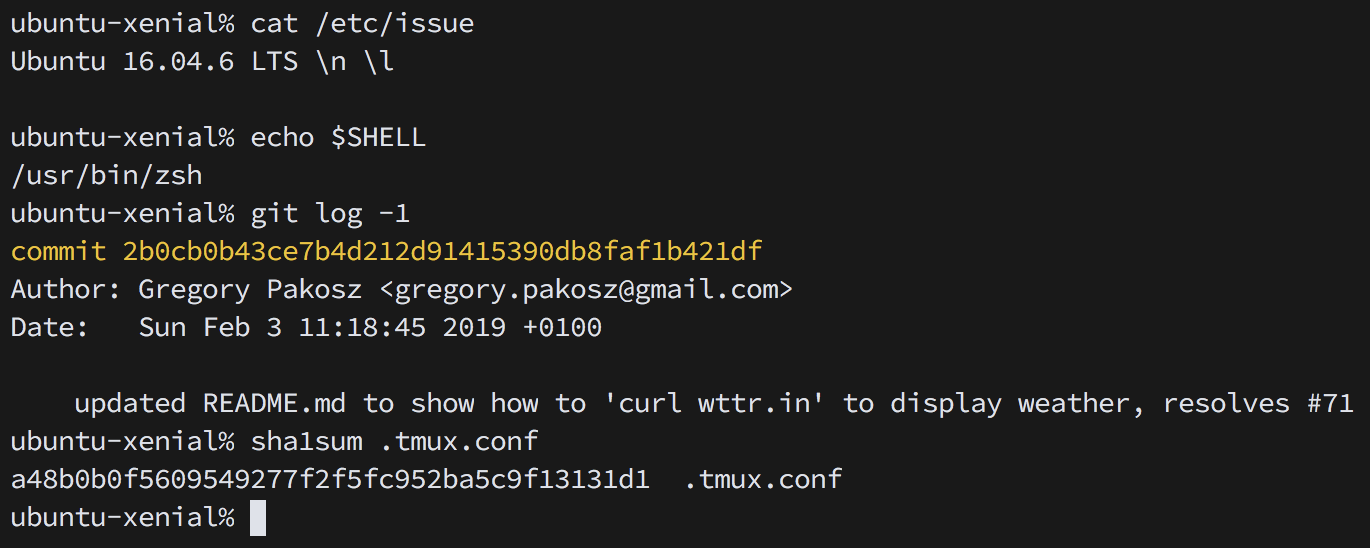Click the '.tmux.conf' filename in hash output

click(762, 480)
